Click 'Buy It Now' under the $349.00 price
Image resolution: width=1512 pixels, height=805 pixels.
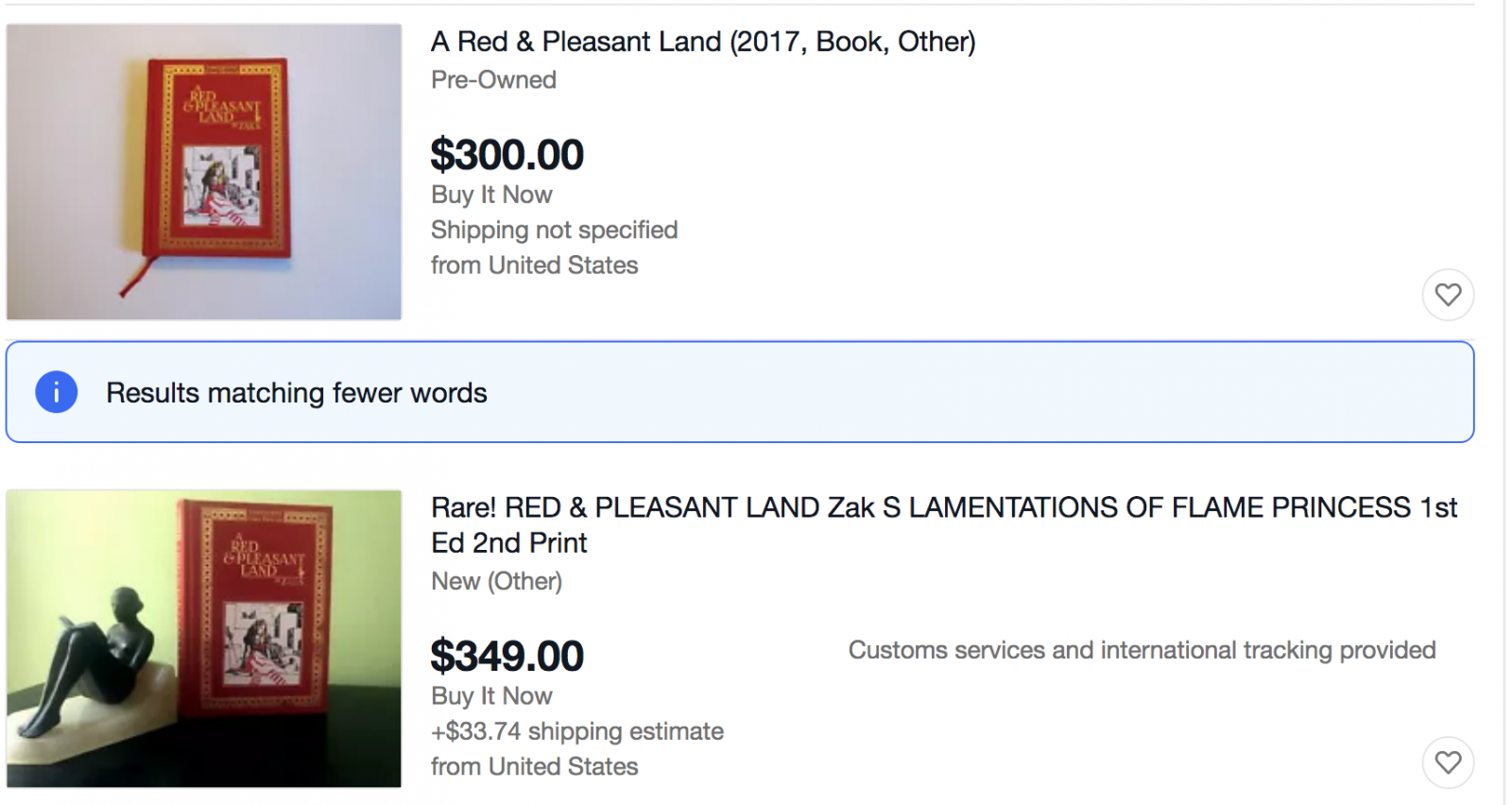coord(491,696)
